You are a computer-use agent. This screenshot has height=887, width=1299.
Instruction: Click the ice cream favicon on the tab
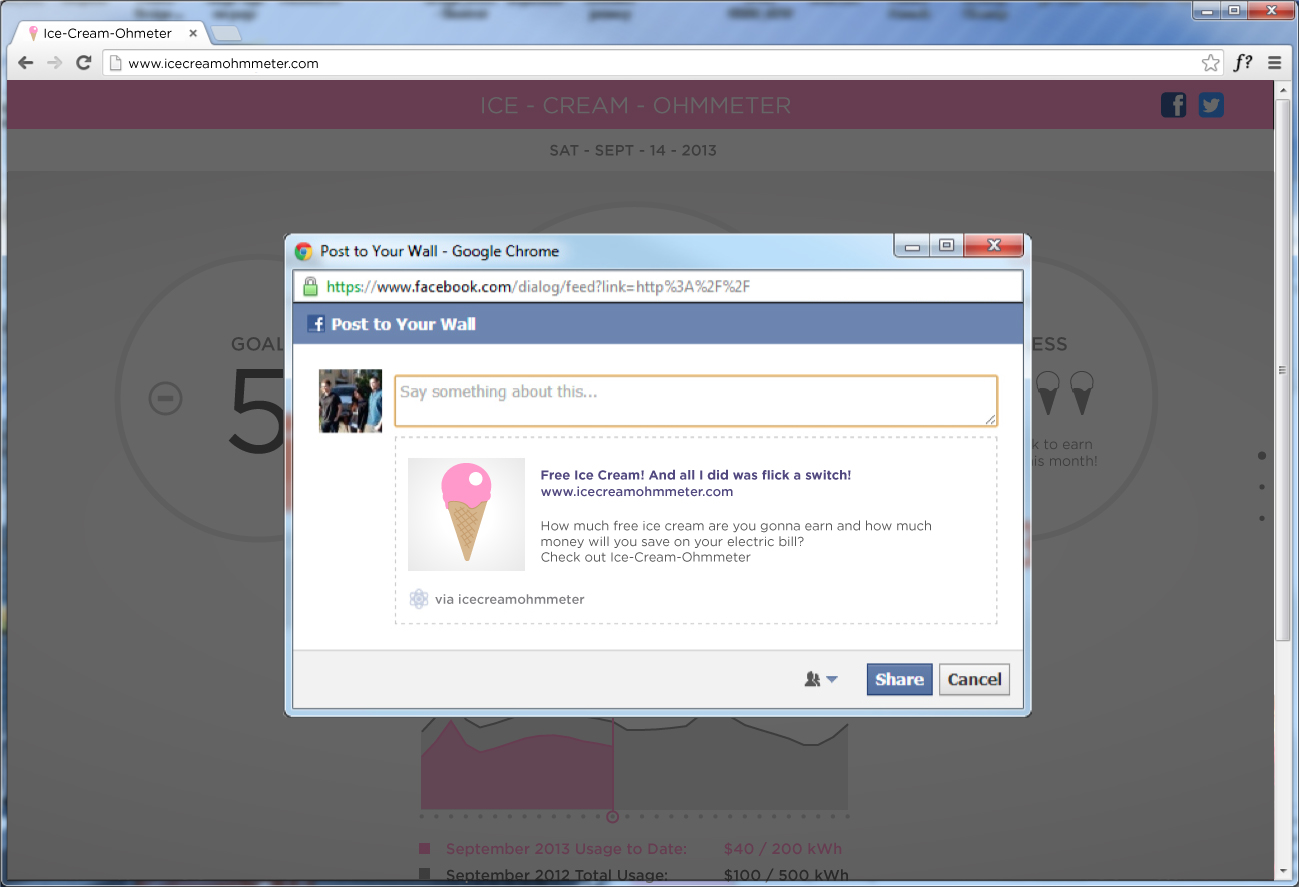coord(33,33)
